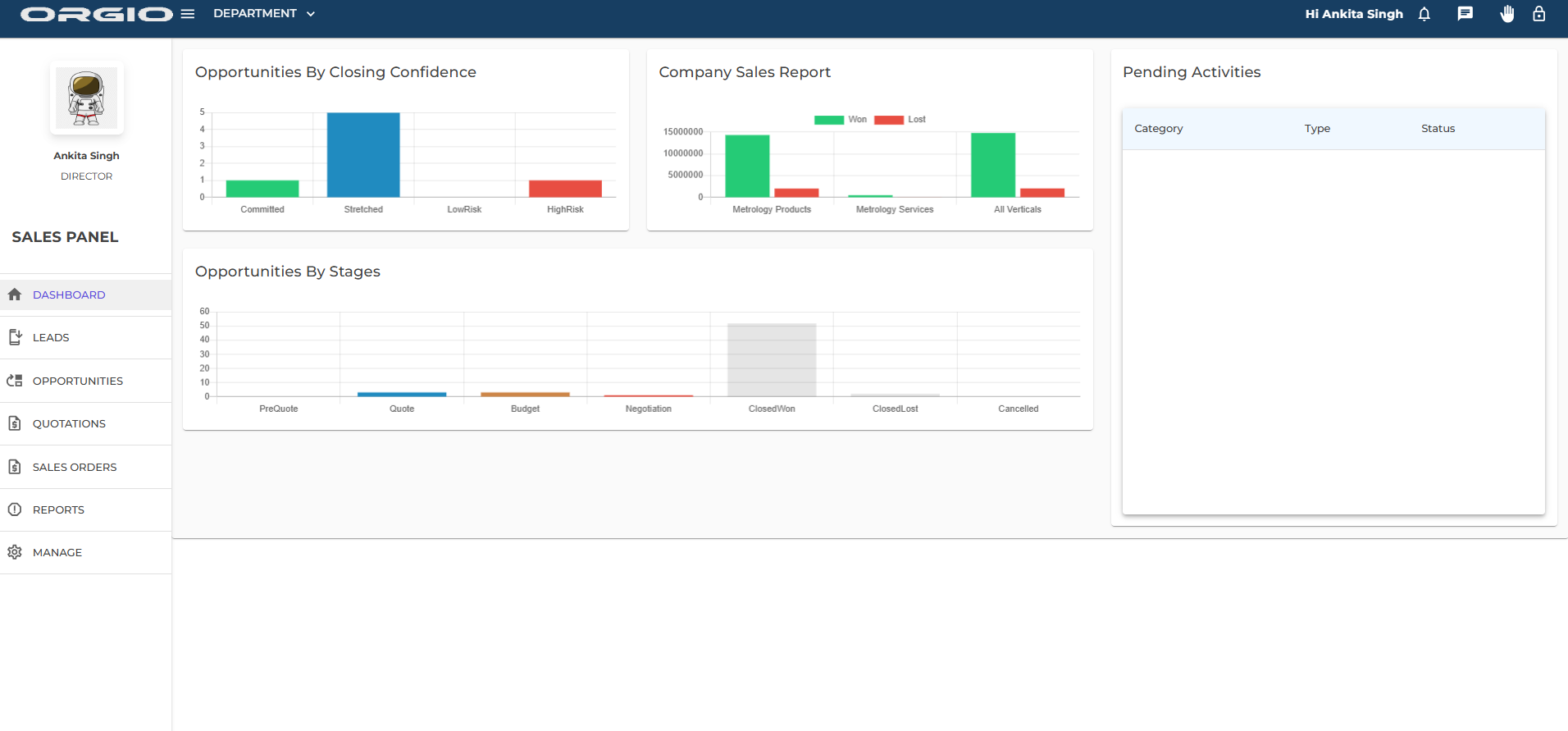The image size is (1568, 731).
Task: Open the Quotations section
Action: coord(69,424)
